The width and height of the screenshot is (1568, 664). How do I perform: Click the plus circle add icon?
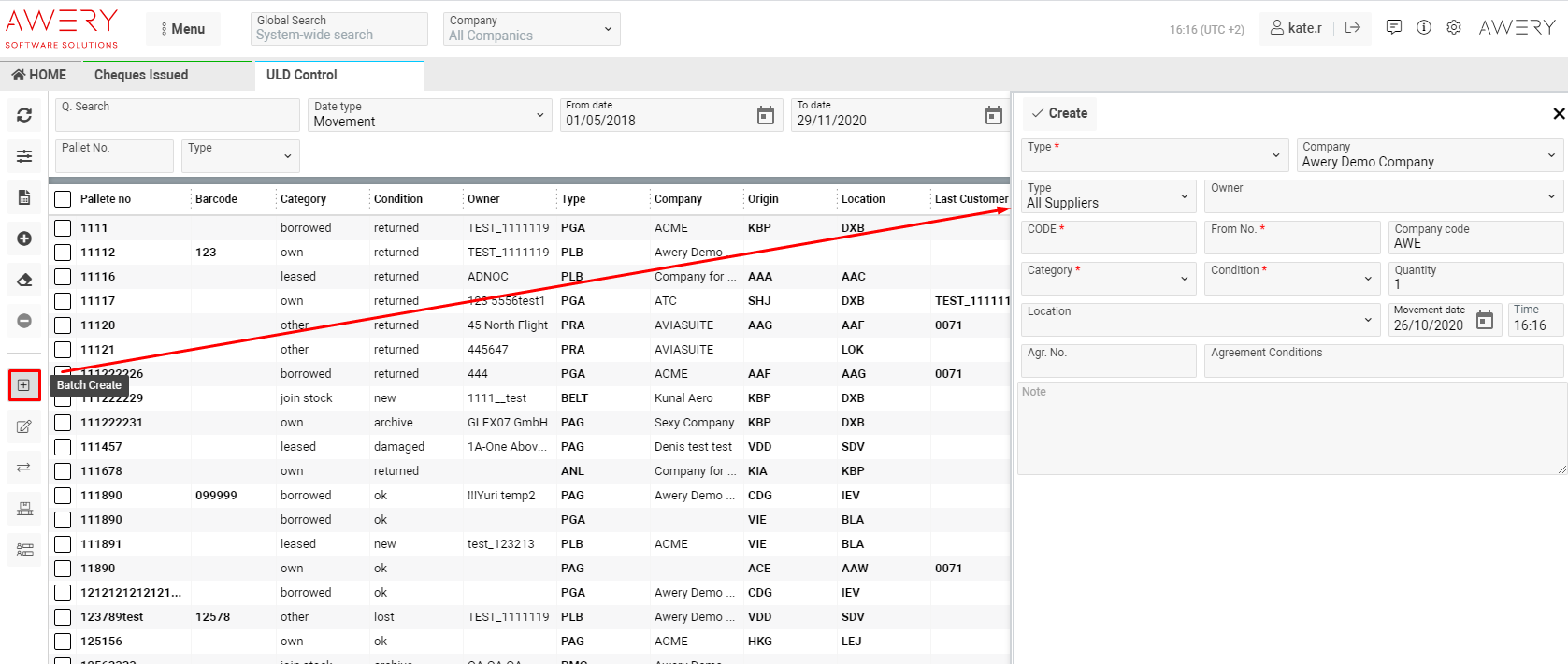[x=24, y=238]
